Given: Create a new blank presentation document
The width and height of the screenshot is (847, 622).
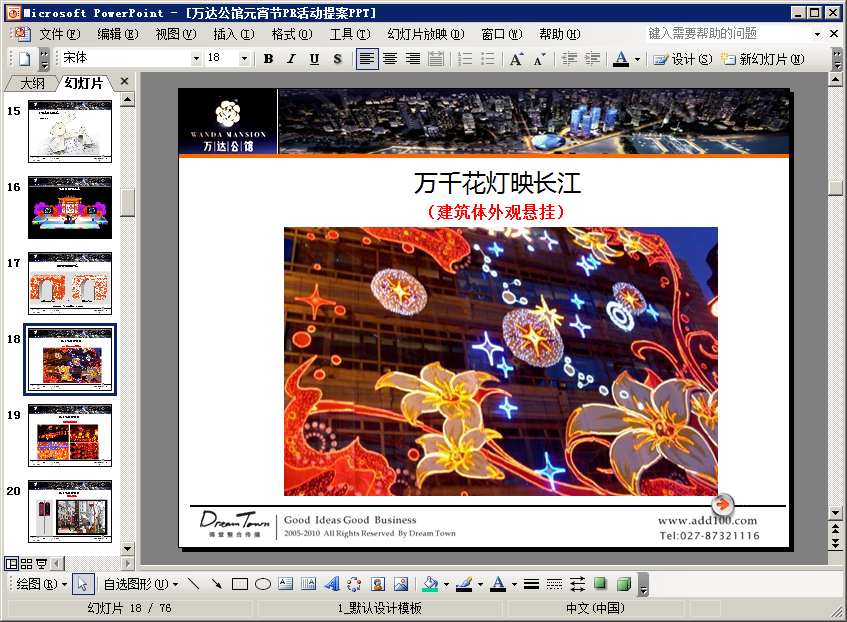Looking at the screenshot, I should [x=24, y=58].
